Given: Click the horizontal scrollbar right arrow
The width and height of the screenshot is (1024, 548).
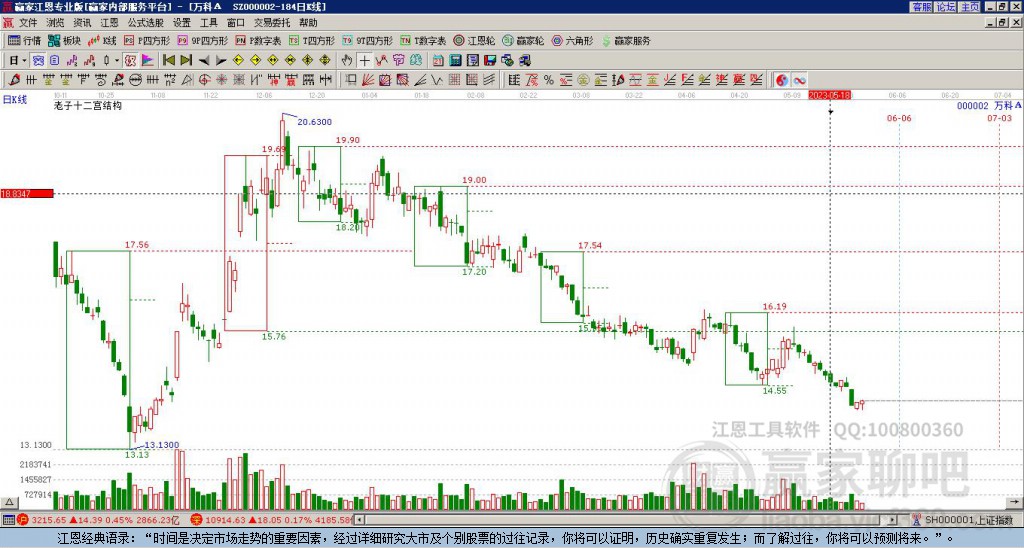Looking at the screenshot, I should click(x=893, y=520).
